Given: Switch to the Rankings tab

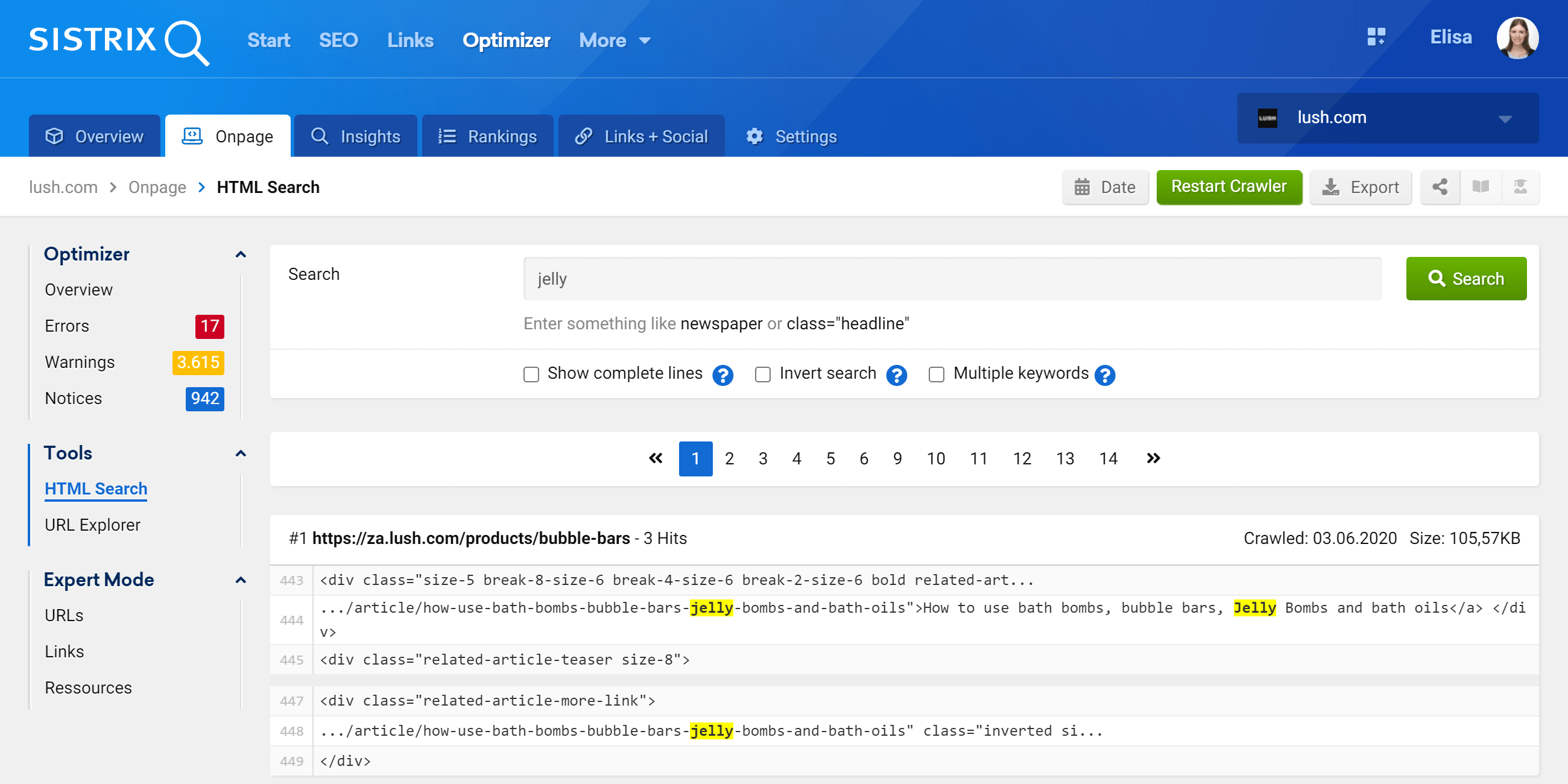Looking at the screenshot, I should [487, 136].
